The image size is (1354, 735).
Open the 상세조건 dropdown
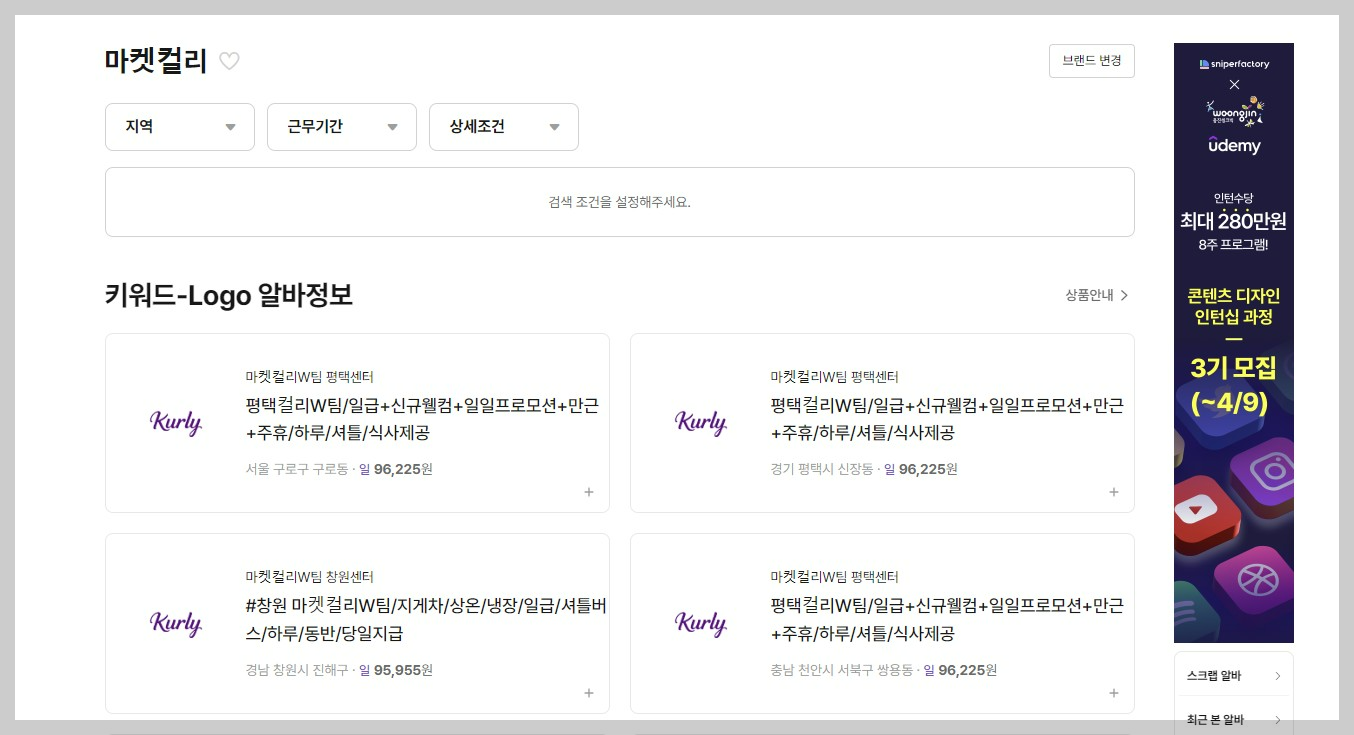coord(504,127)
